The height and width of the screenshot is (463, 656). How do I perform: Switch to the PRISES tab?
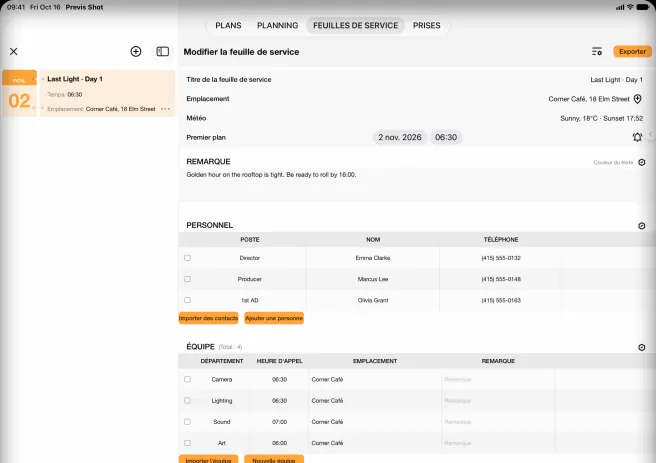427,26
